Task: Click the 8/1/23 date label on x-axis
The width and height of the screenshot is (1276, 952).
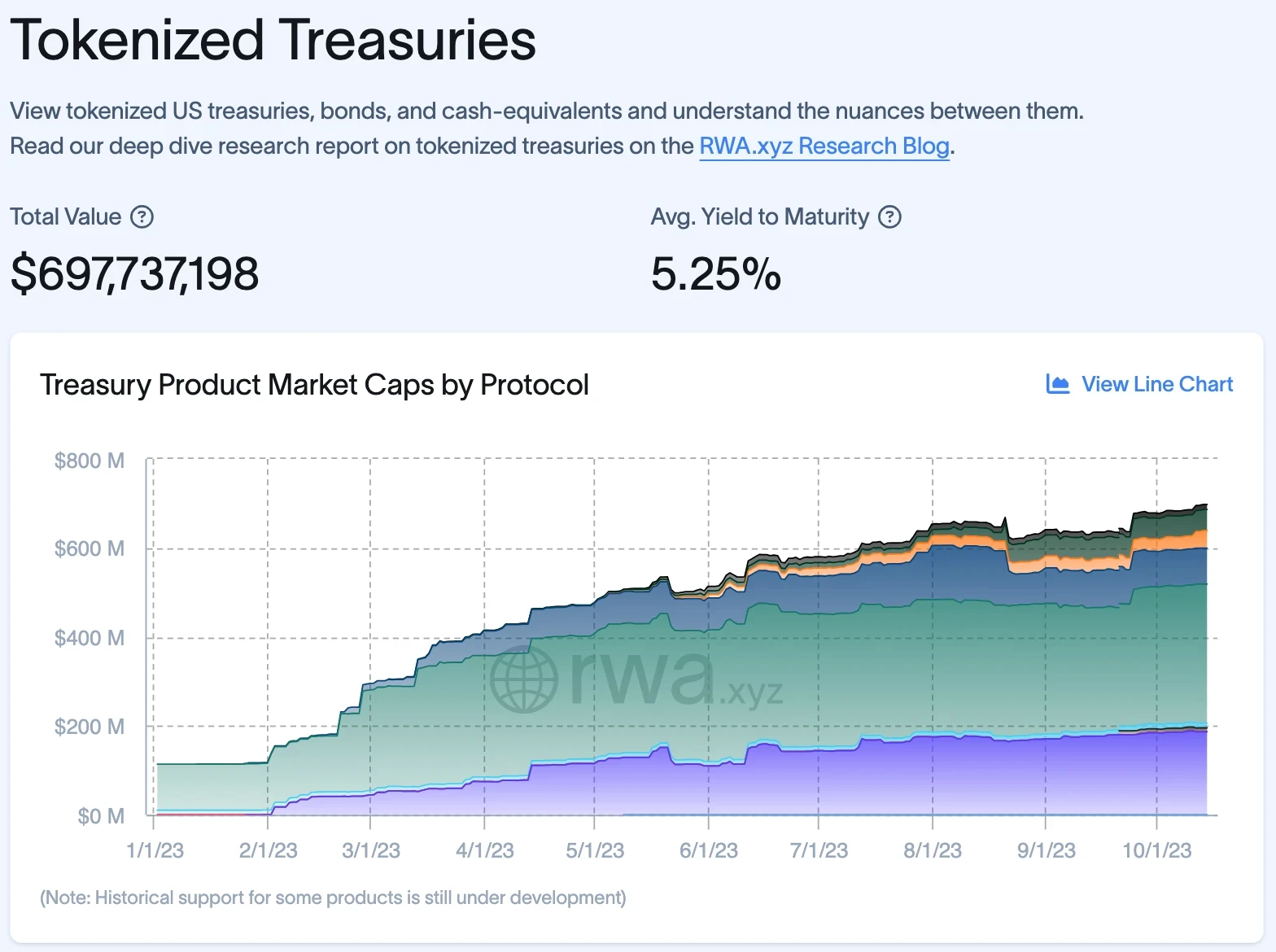Action: point(933,850)
